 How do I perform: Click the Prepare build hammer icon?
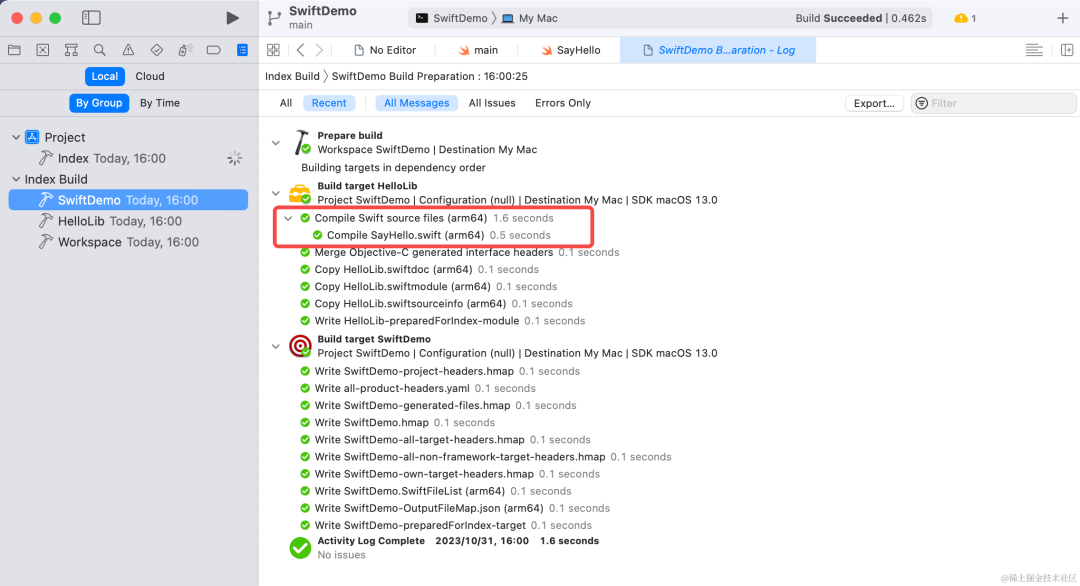(x=302, y=143)
